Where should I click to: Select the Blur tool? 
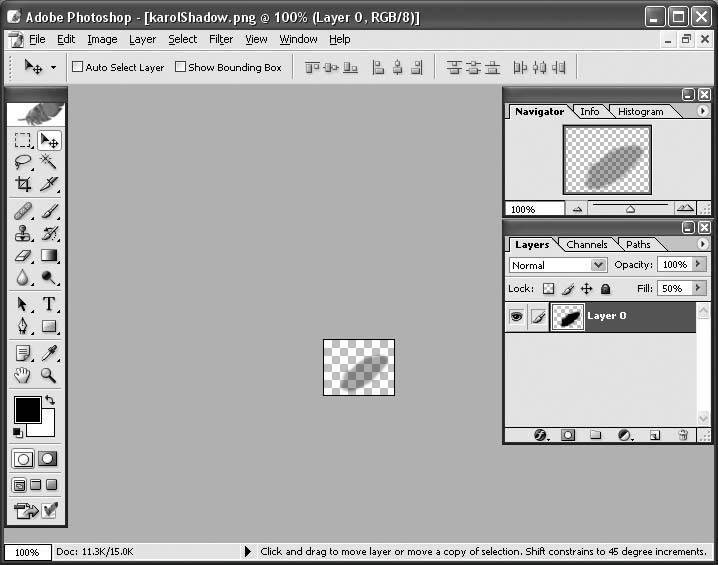click(22, 277)
